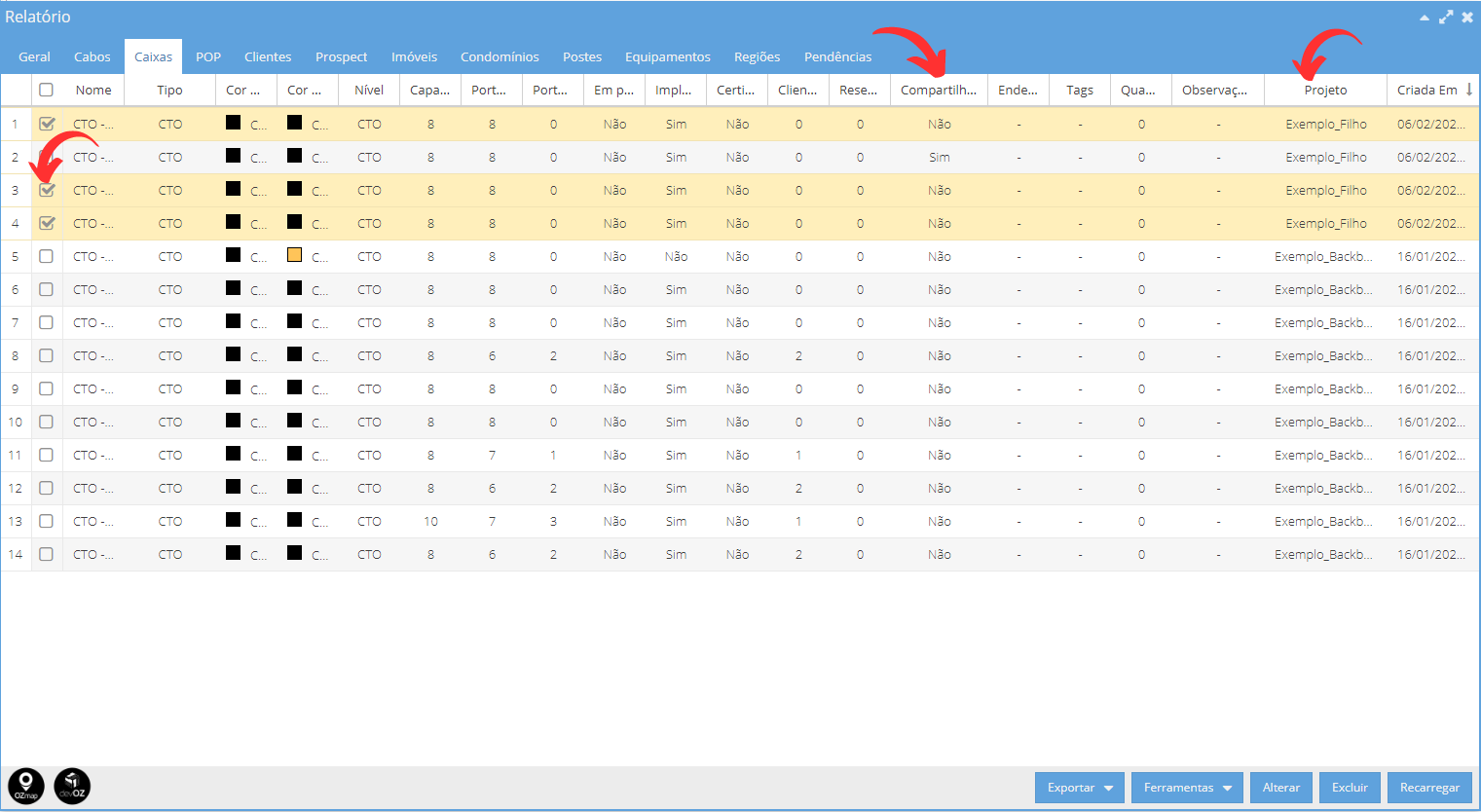This screenshot has width=1481, height=812.
Task: Close the Relatório window
Action: [1467, 18]
